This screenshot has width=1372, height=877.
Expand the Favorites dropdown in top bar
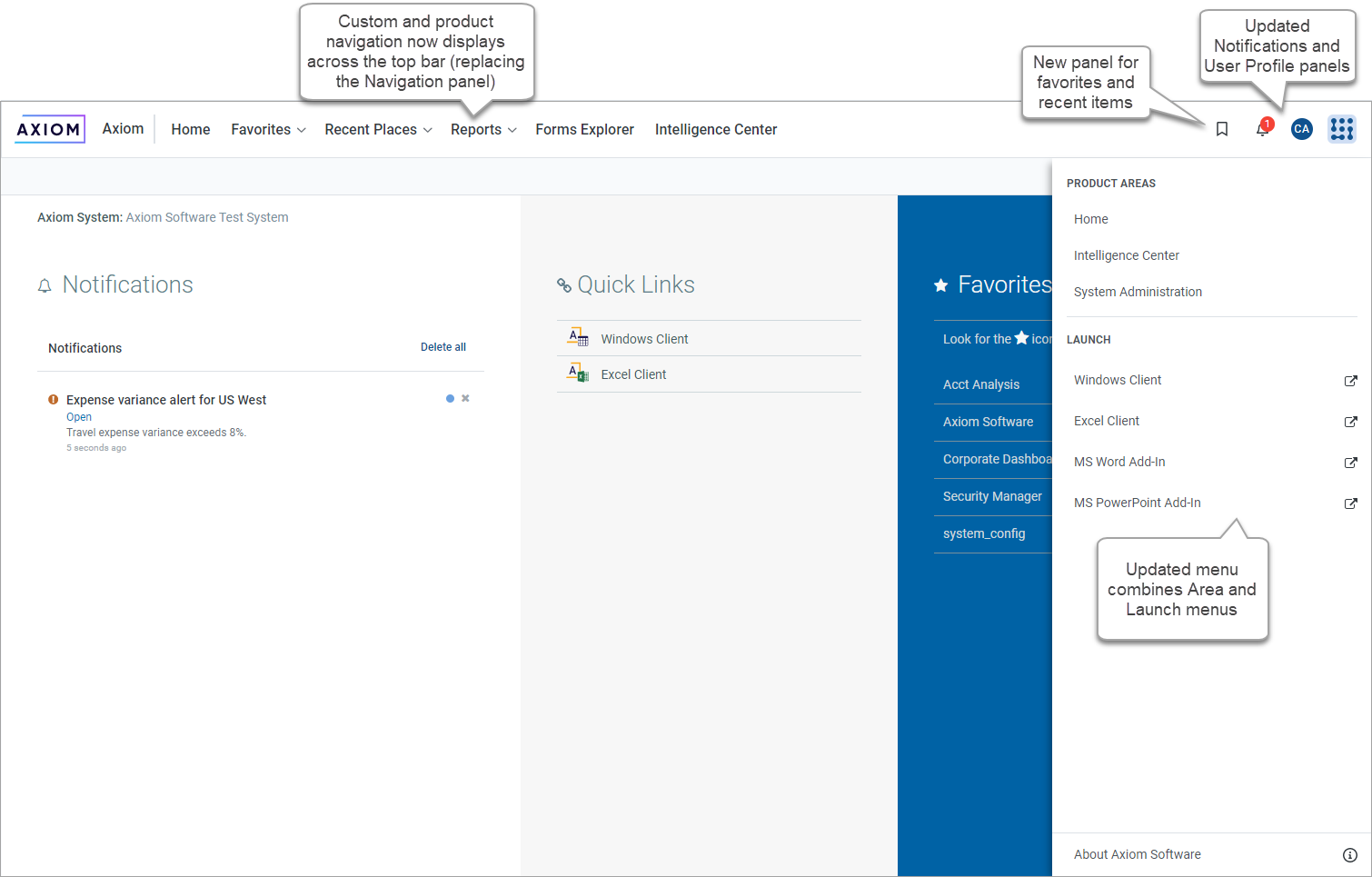(x=268, y=130)
